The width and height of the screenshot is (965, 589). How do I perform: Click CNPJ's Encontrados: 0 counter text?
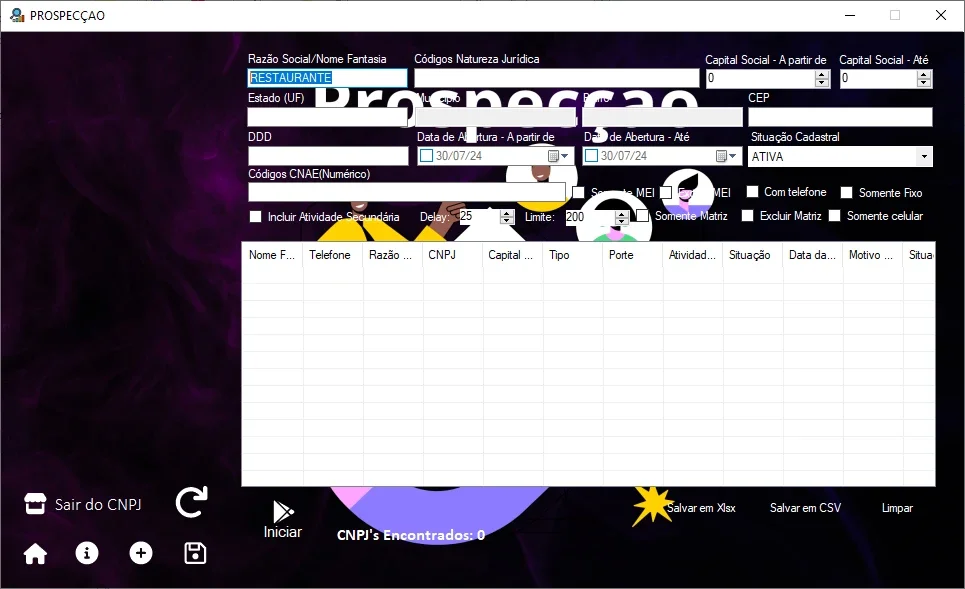click(411, 535)
